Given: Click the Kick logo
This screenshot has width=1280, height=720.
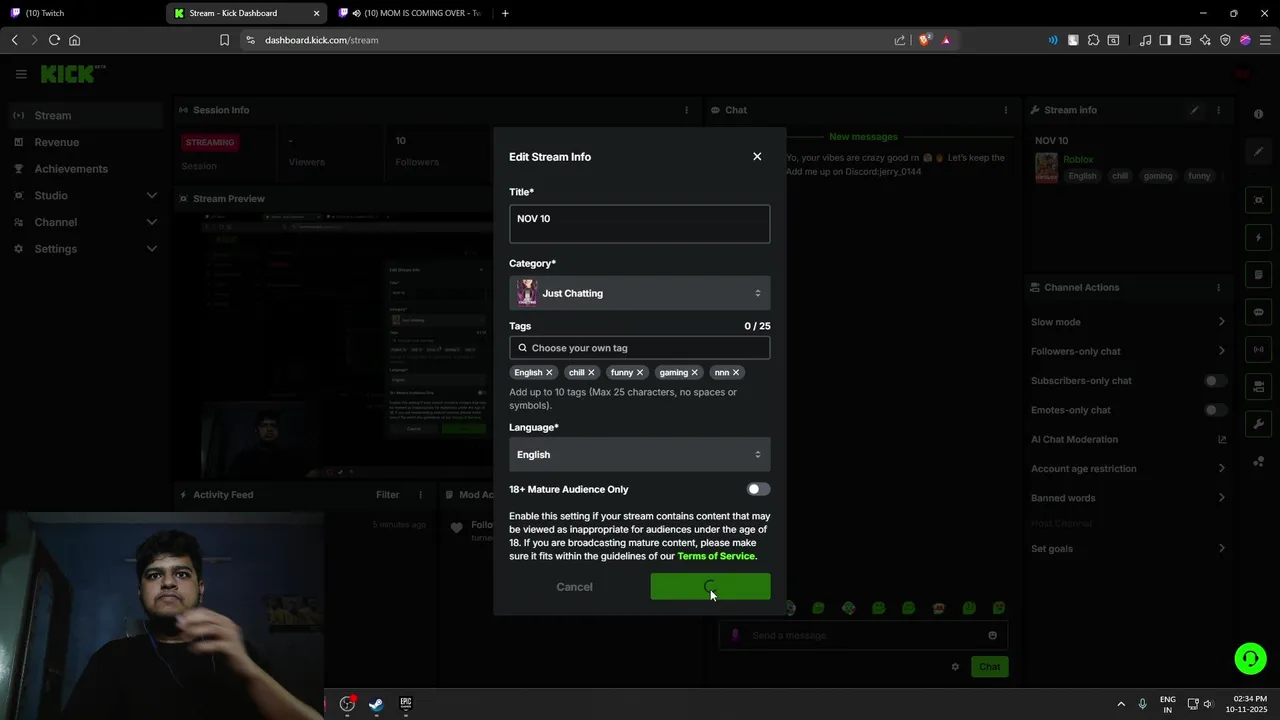Looking at the screenshot, I should 68,74.
